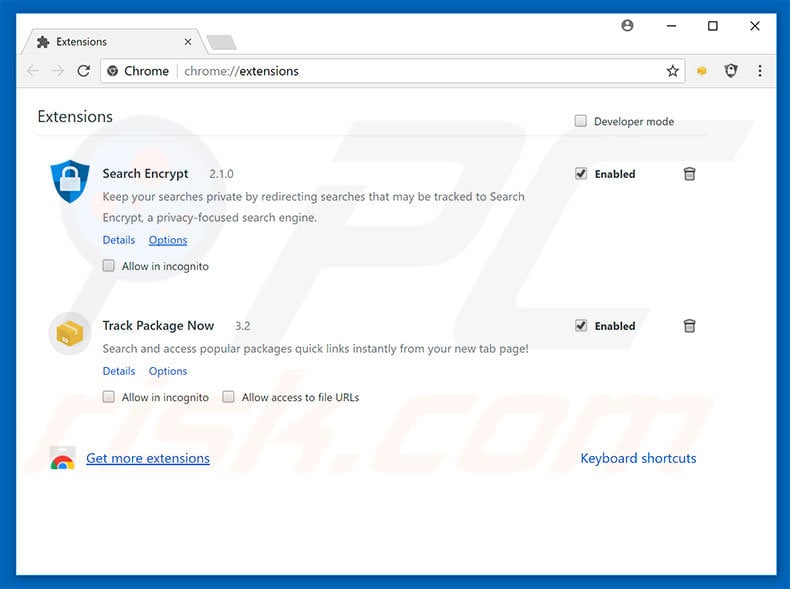Viewport: 790px width, 589px height.
Task: Go back with the back arrow
Action: pyautogui.click(x=33, y=71)
